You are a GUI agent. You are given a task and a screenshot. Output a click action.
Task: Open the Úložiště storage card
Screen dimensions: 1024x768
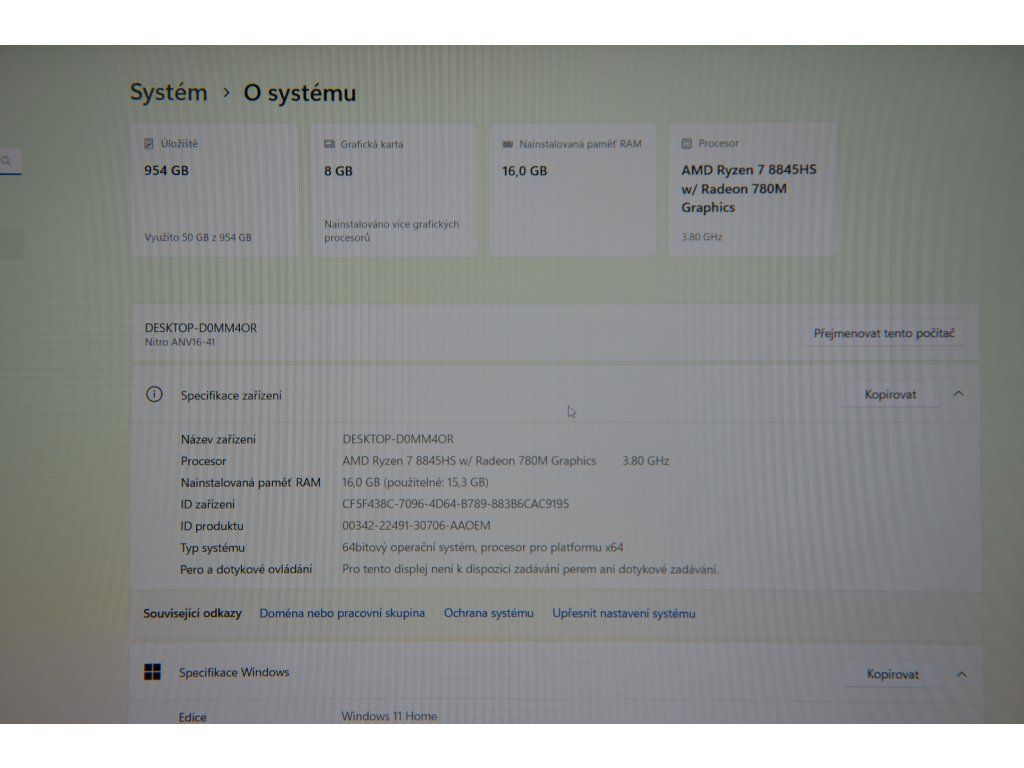[215, 189]
